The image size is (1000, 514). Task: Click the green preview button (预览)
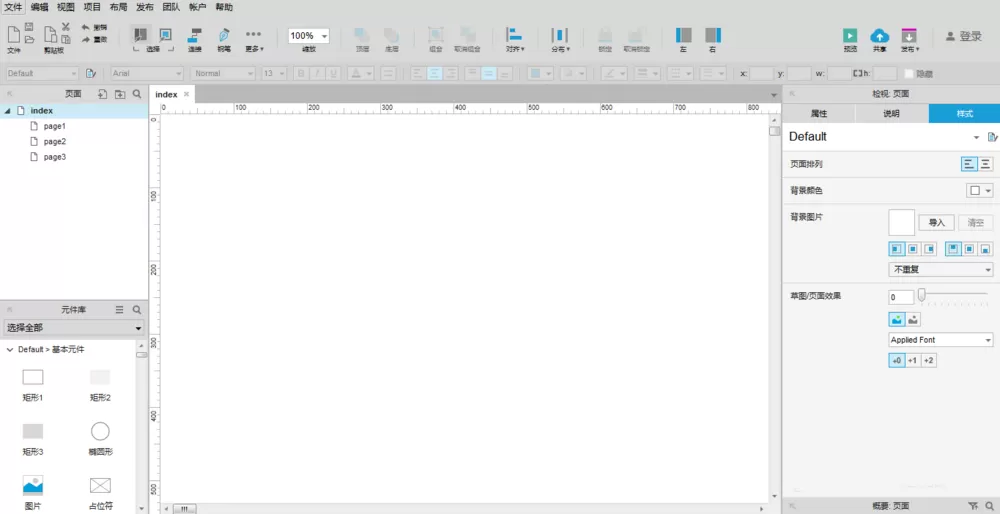coord(849,35)
